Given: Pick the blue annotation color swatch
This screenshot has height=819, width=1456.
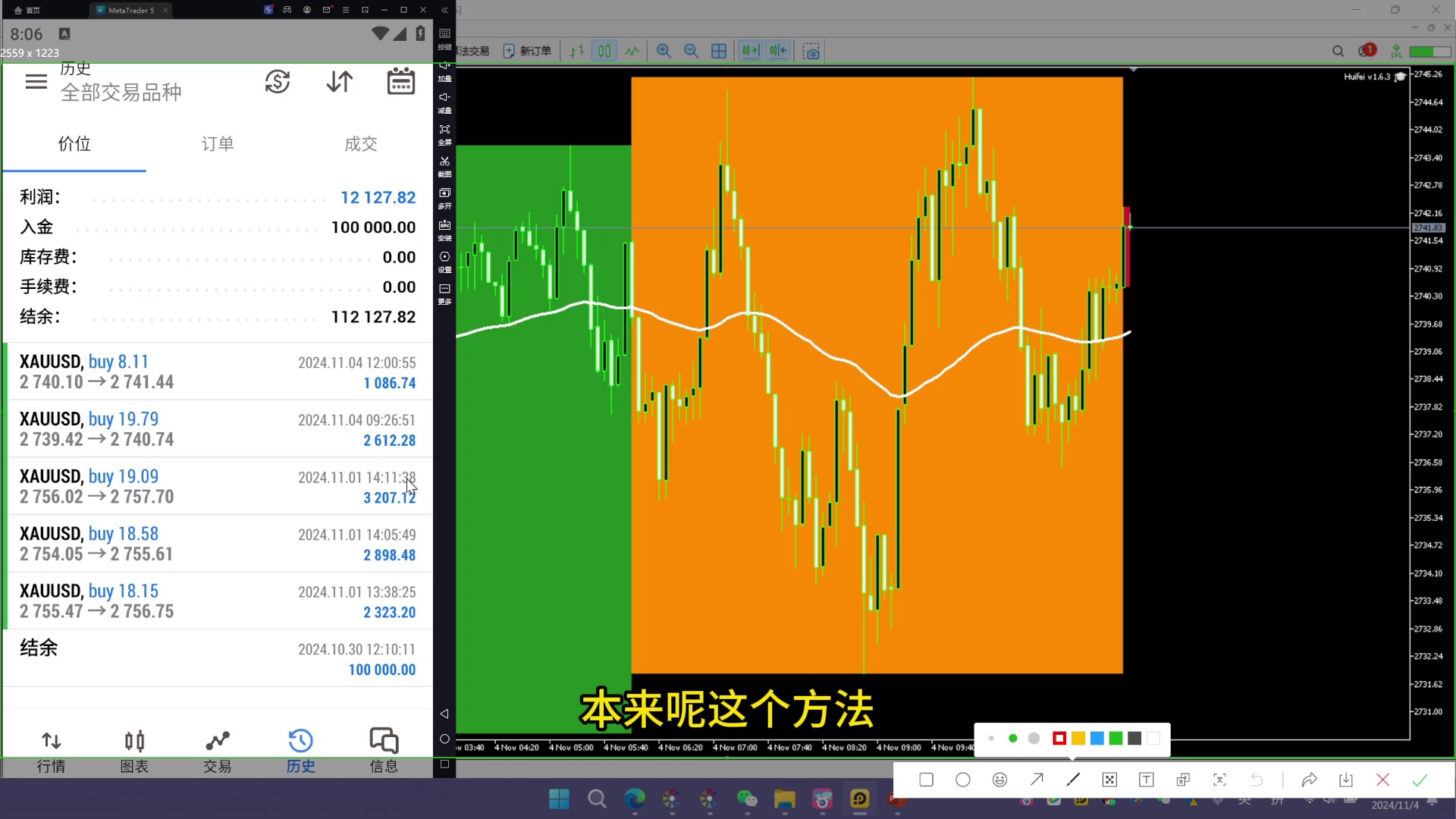Looking at the screenshot, I should click(1097, 739).
